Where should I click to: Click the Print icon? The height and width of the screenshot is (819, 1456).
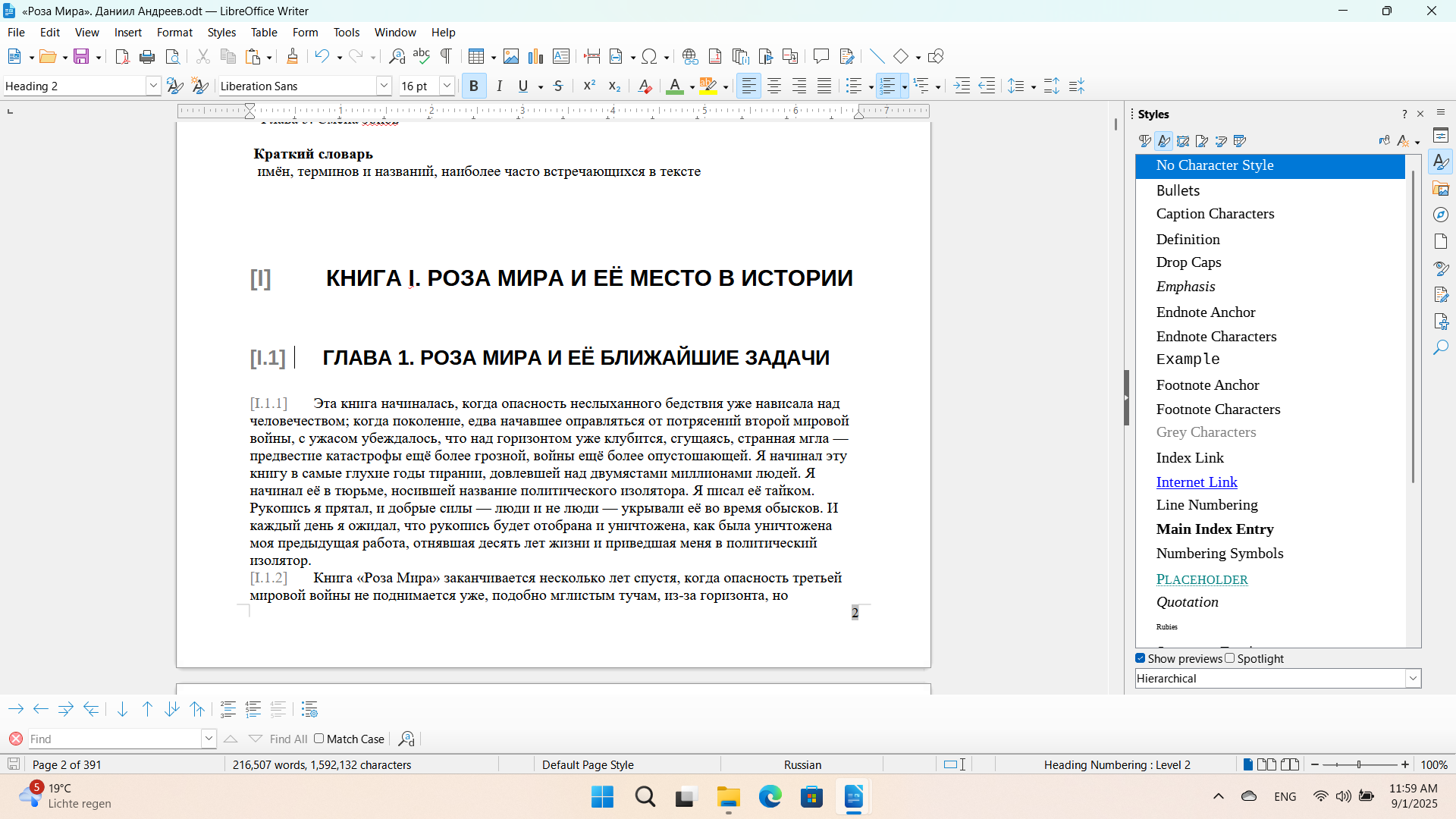147,56
